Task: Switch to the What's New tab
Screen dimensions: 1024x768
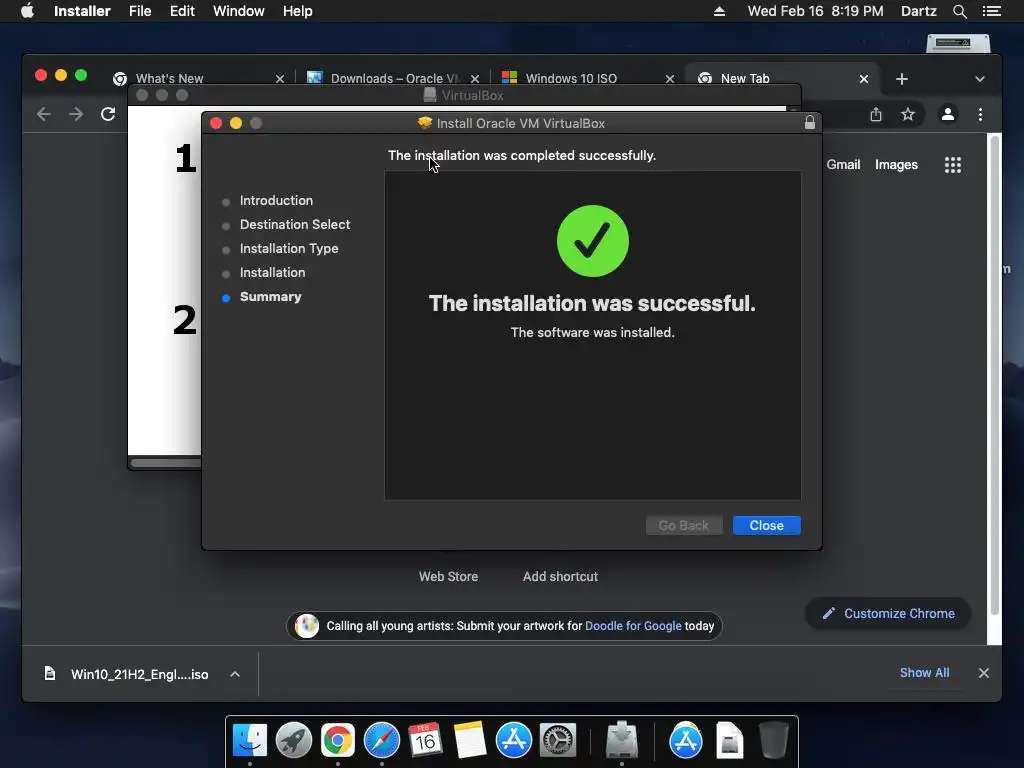Action: tap(168, 78)
